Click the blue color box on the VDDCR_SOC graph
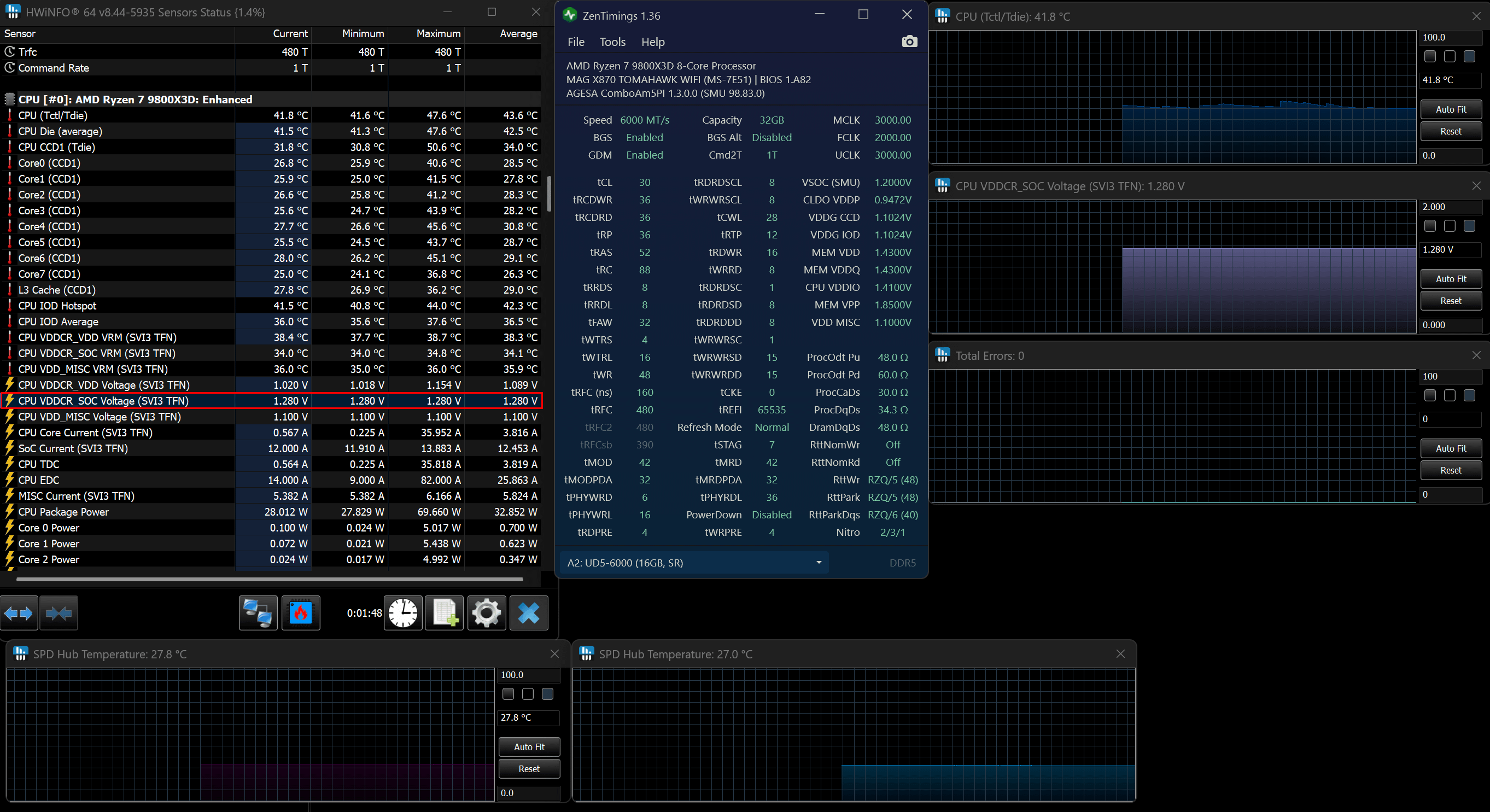Viewport: 1490px width, 812px height. pyautogui.click(x=1469, y=226)
